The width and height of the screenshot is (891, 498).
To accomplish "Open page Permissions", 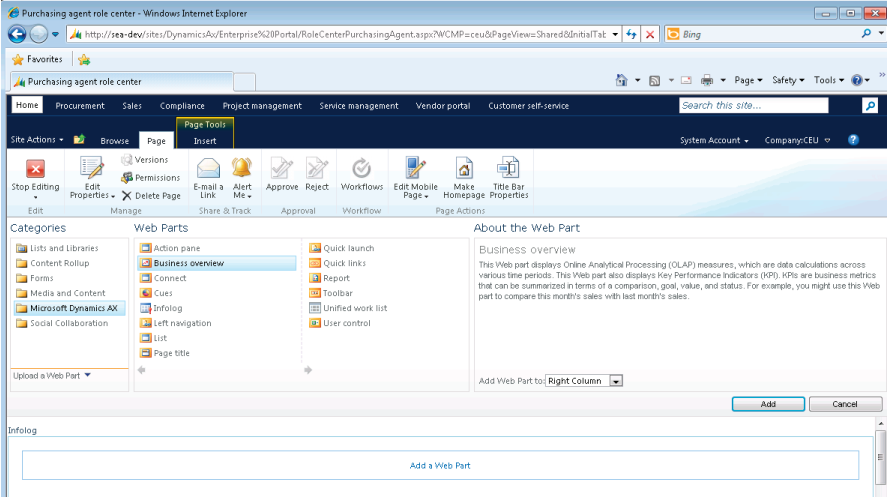I will 151,178.
